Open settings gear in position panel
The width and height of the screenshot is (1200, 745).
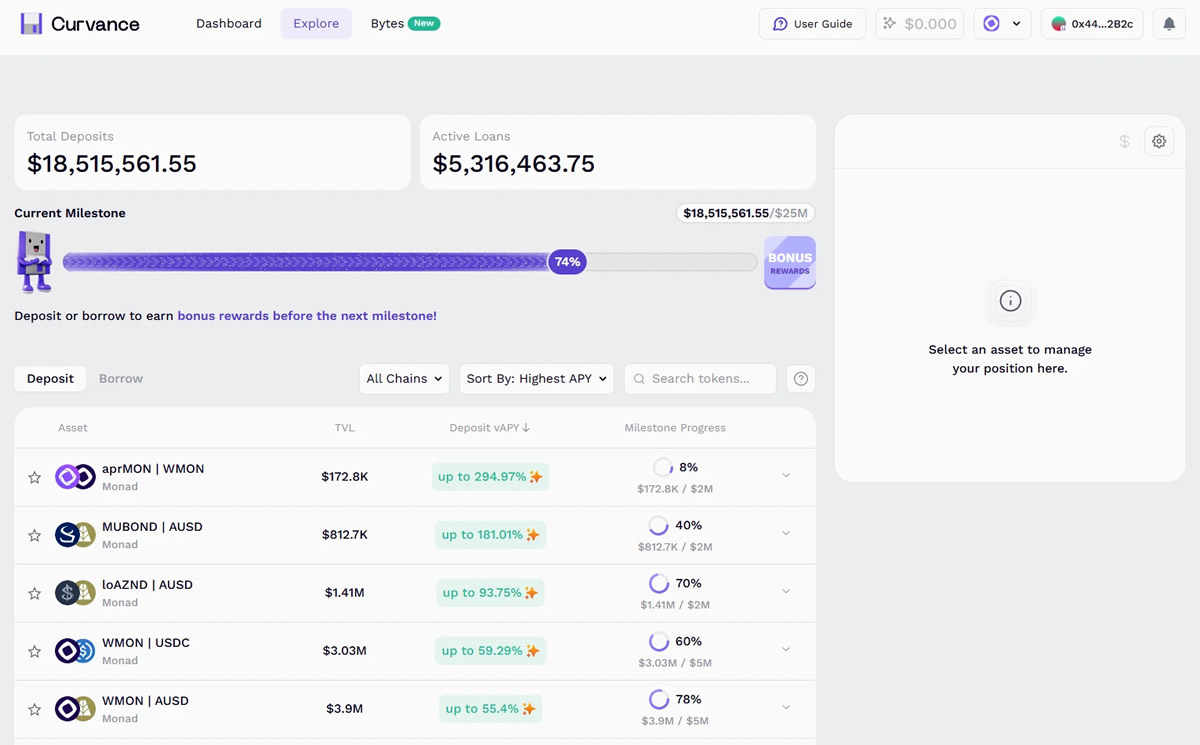[x=1159, y=142]
